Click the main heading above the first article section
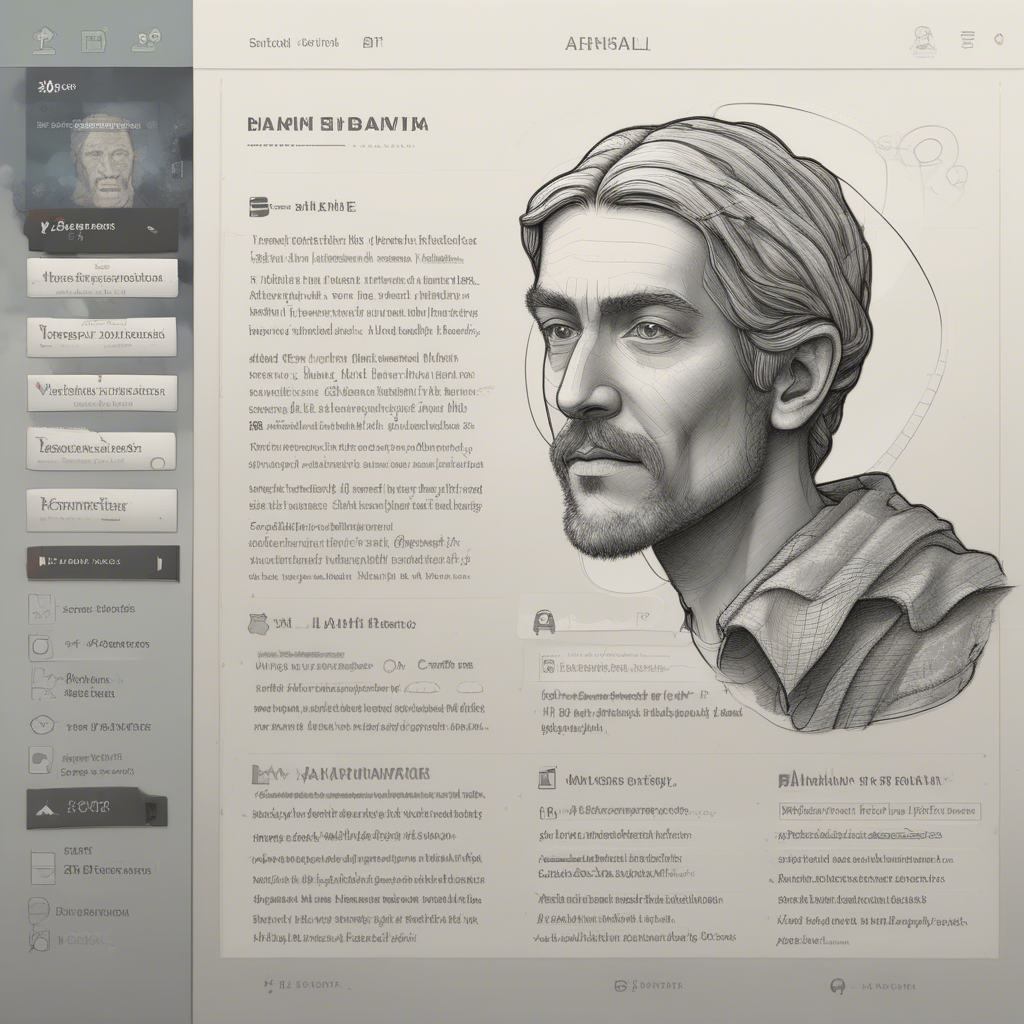Viewport: 1024px width, 1024px height. pyautogui.click(x=338, y=124)
